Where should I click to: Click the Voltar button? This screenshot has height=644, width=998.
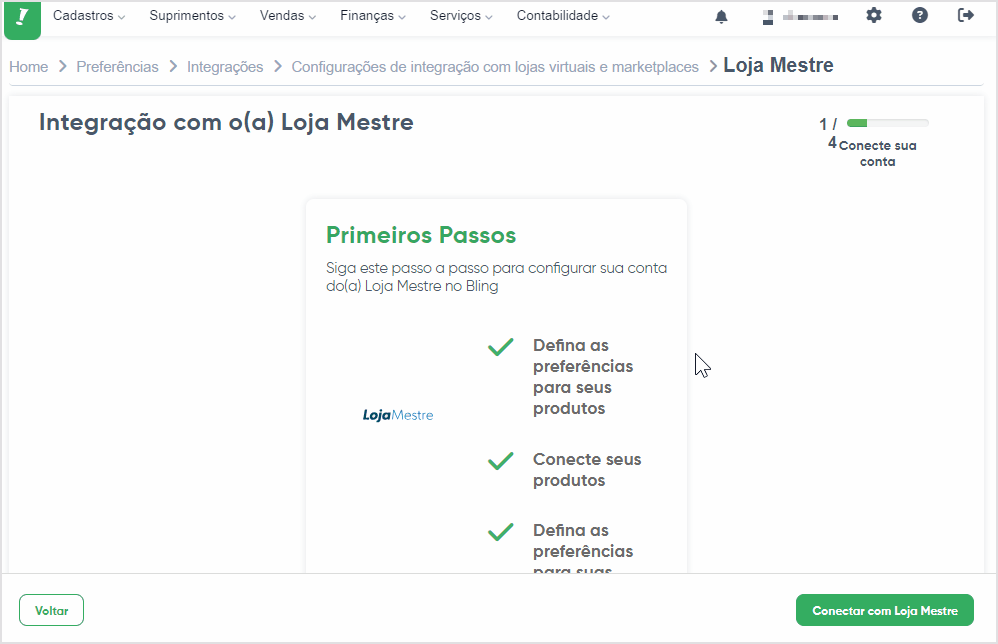[52, 610]
